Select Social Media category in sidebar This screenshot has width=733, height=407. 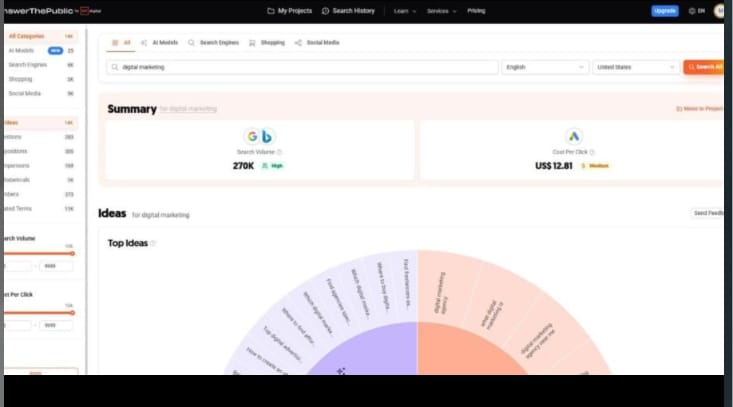point(41,93)
